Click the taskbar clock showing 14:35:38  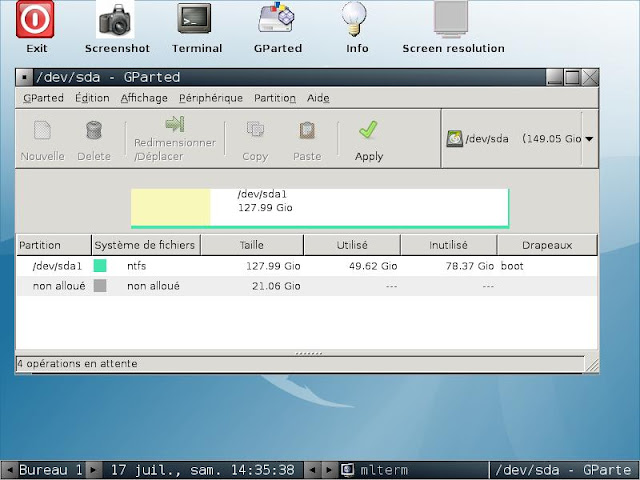202,470
